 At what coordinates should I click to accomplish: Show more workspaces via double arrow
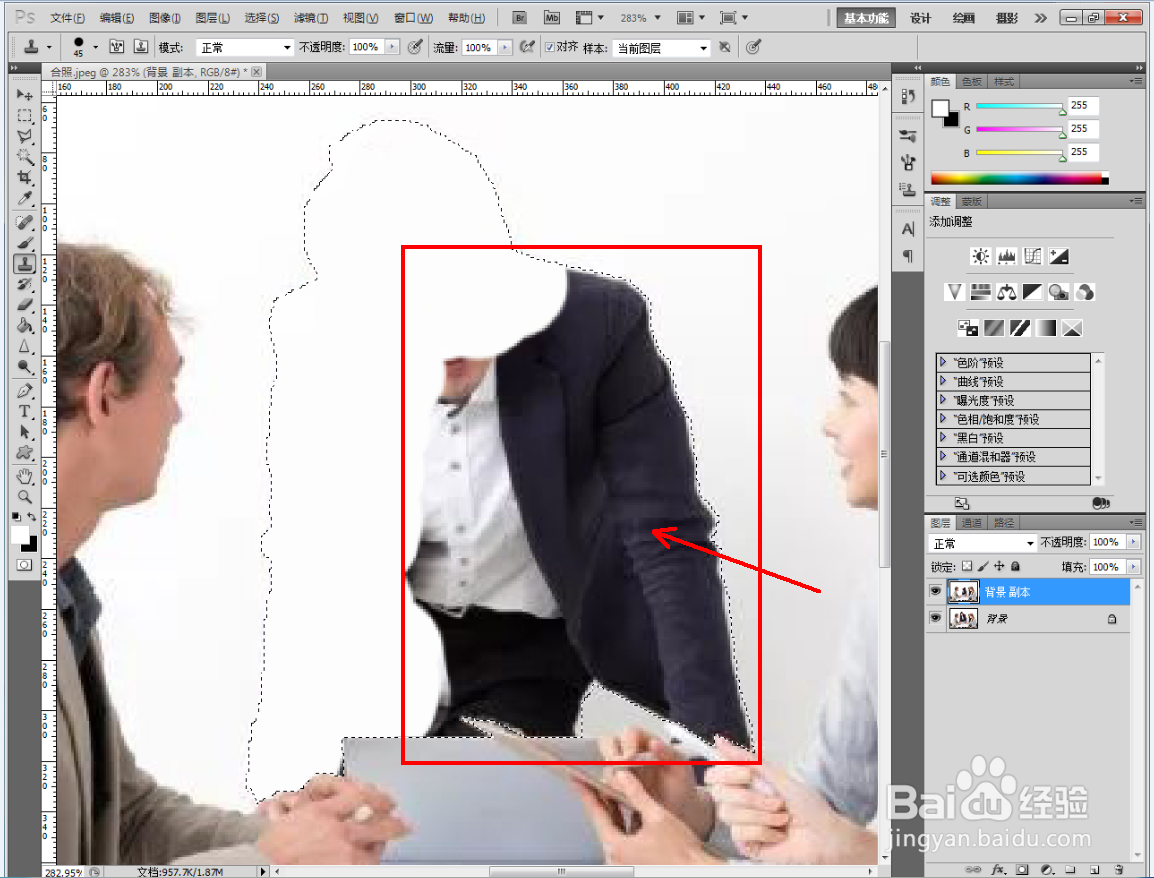(1040, 18)
